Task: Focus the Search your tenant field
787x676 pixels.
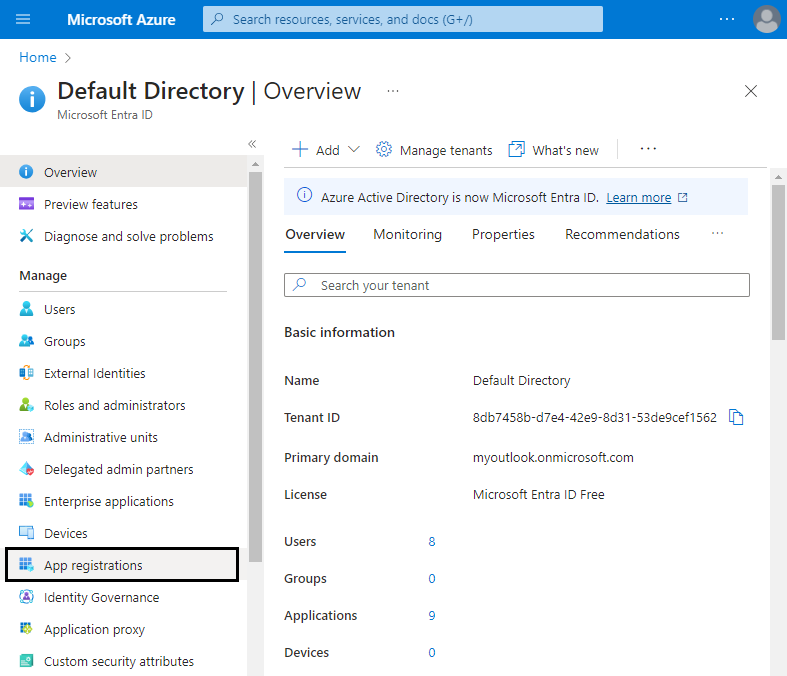Action: 516,285
